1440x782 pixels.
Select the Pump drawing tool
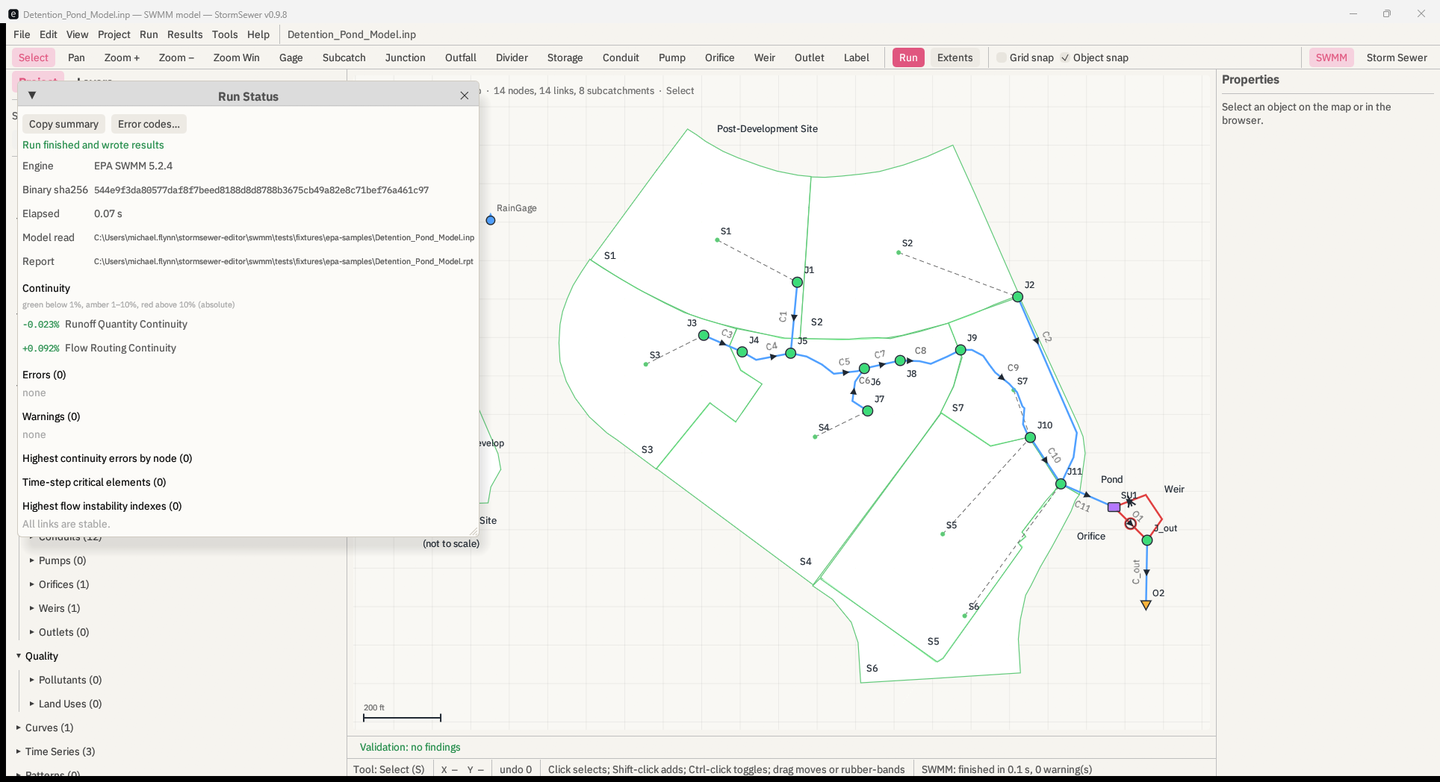672,58
